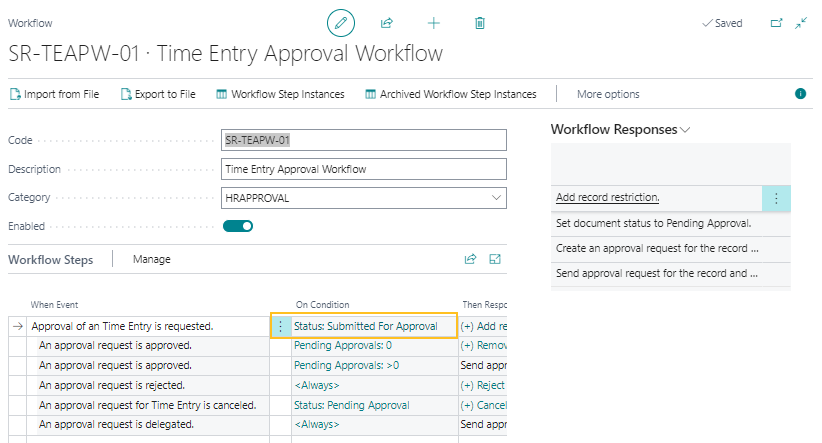Open Workflow Step Instances
822x443 pixels.
[x=280, y=94]
